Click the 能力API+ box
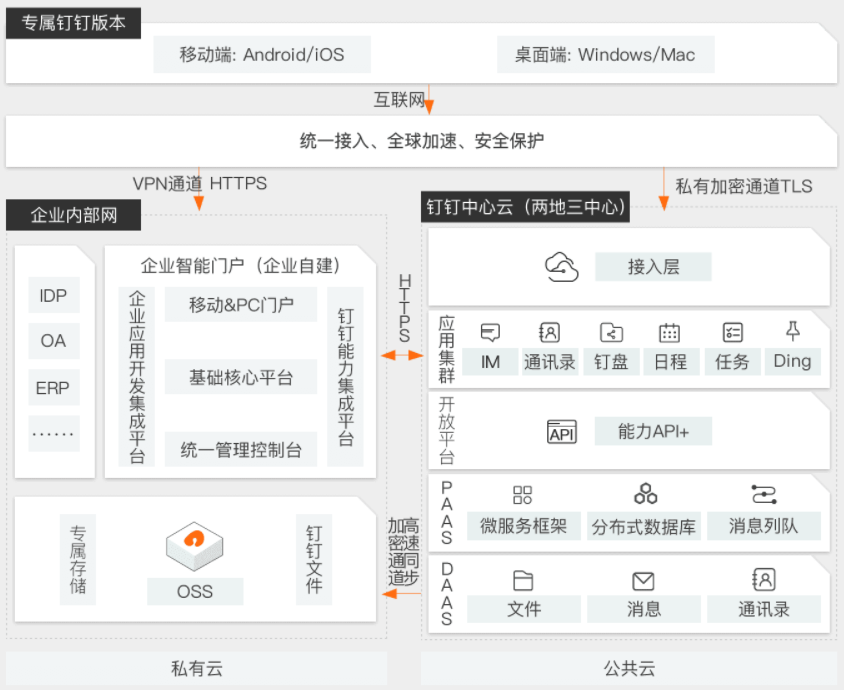This screenshot has height=690, width=844. (x=653, y=432)
